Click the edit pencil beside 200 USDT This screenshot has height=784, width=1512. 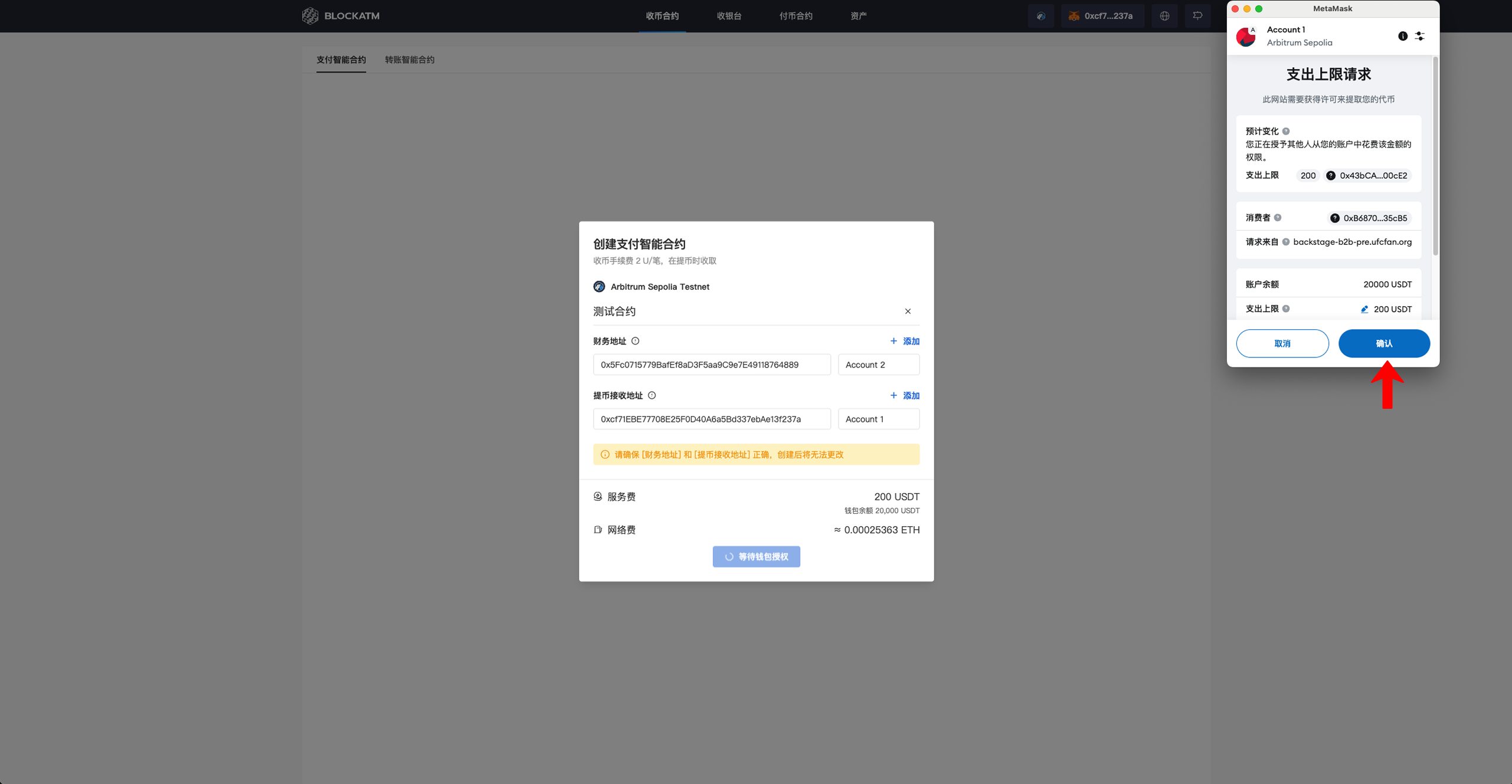1364,309
